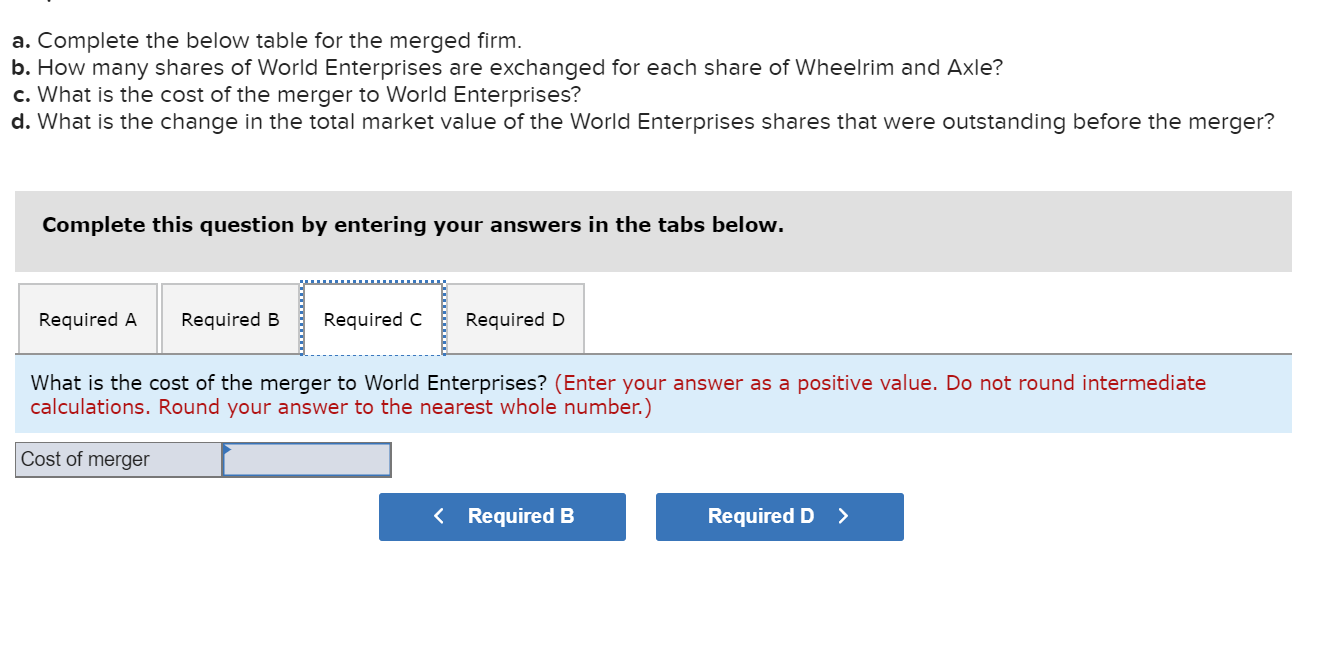Image resolution: width=1343 pixels, height=657 pixels.
Task: View the Required D tab
Action: coord(514,318)
